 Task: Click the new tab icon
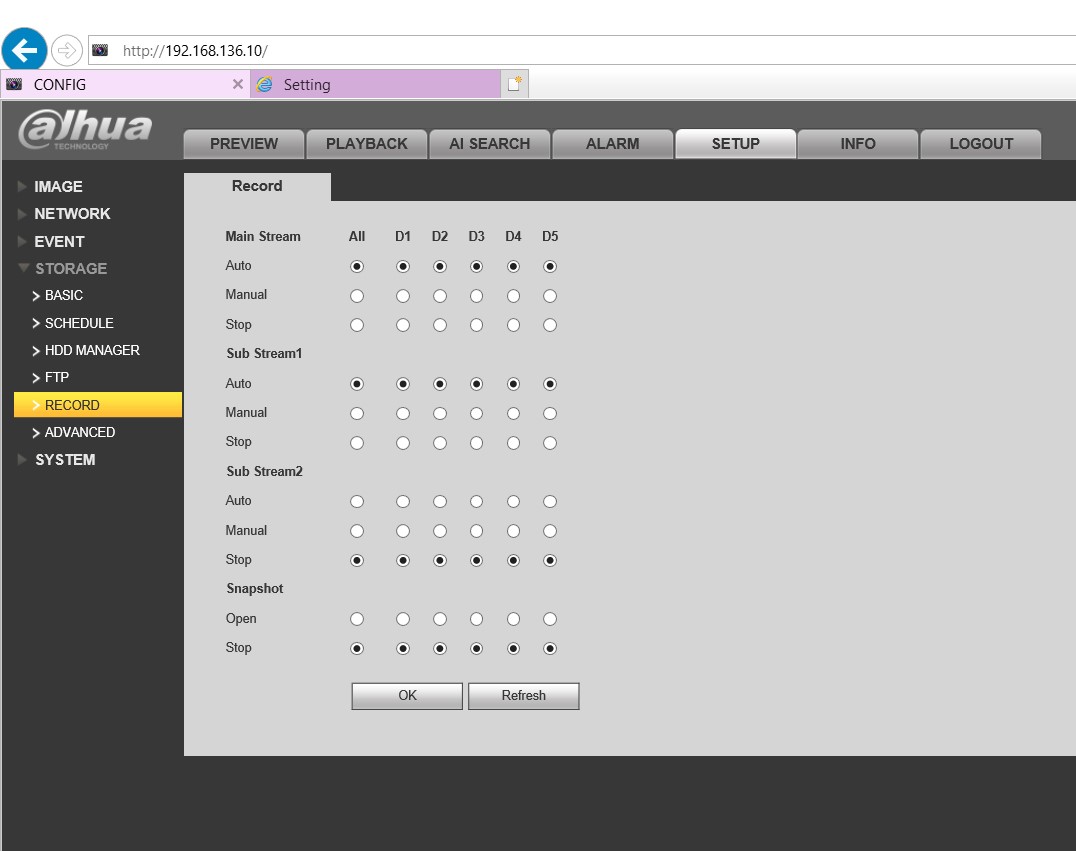coord(514,85)
